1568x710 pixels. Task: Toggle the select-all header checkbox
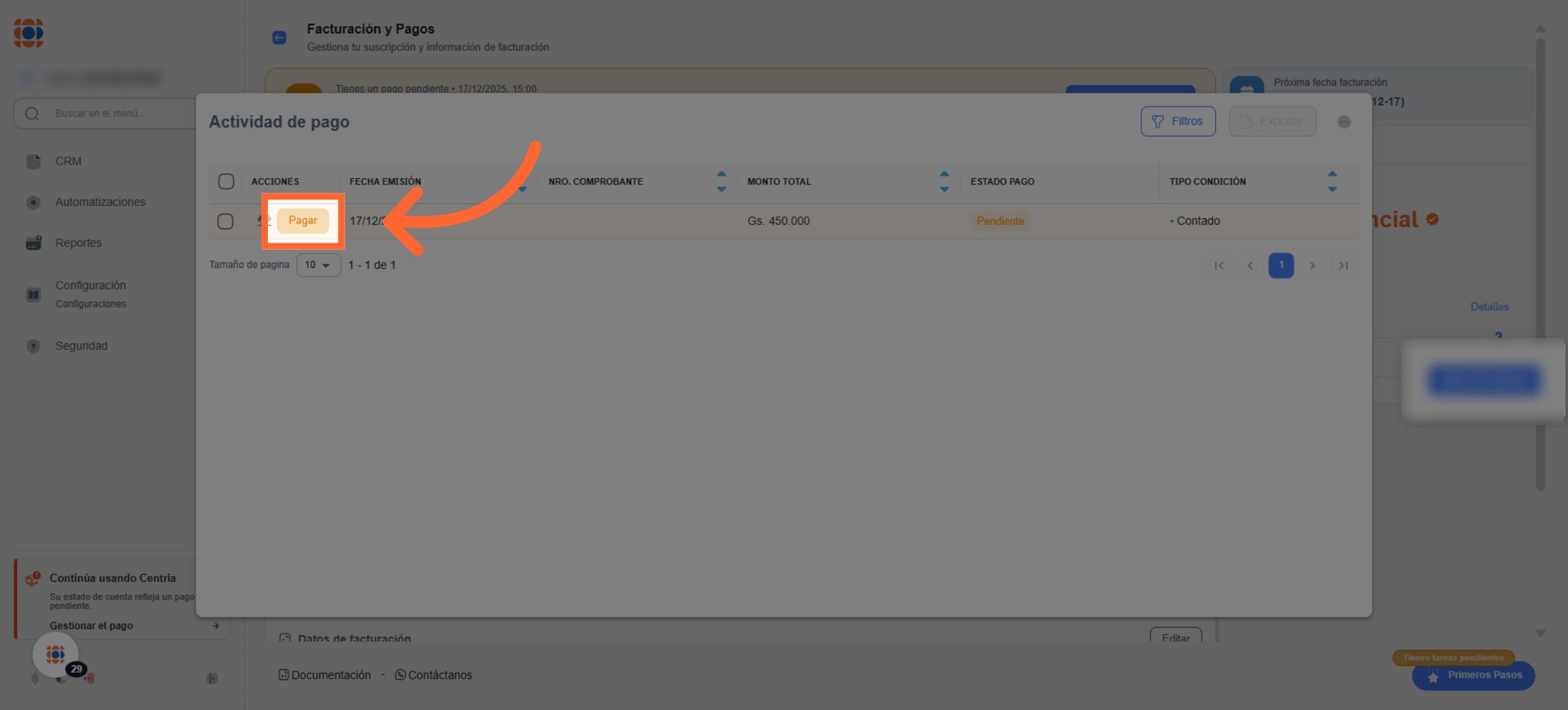pyautogui.click(x=226, y=181)
